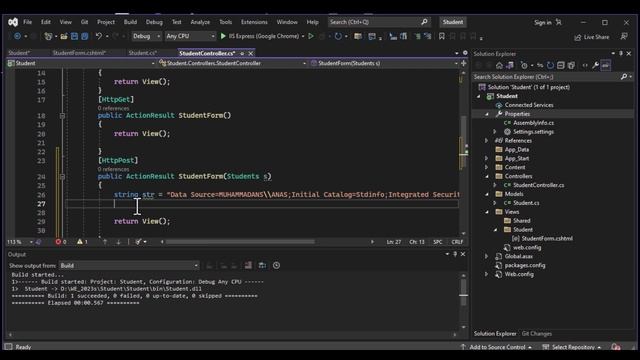
Task: Click the Properties wrench icon in Solution Explorer
Action: tap(596, 65)
